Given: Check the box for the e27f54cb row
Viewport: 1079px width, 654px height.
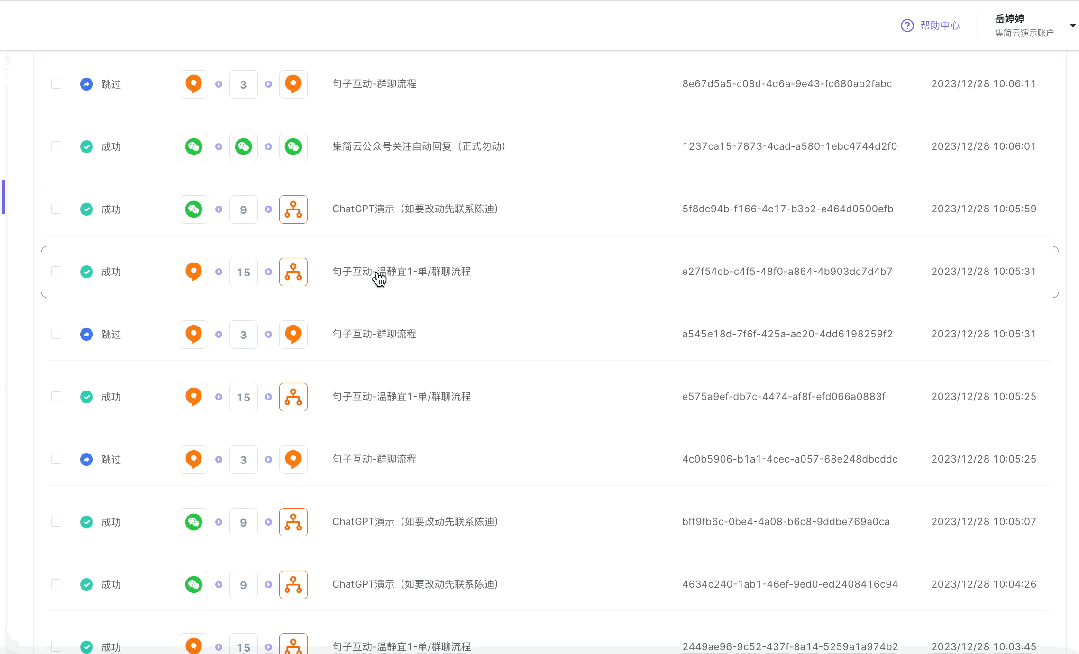Looking at the screenshot, I should (x=56, y=271).
